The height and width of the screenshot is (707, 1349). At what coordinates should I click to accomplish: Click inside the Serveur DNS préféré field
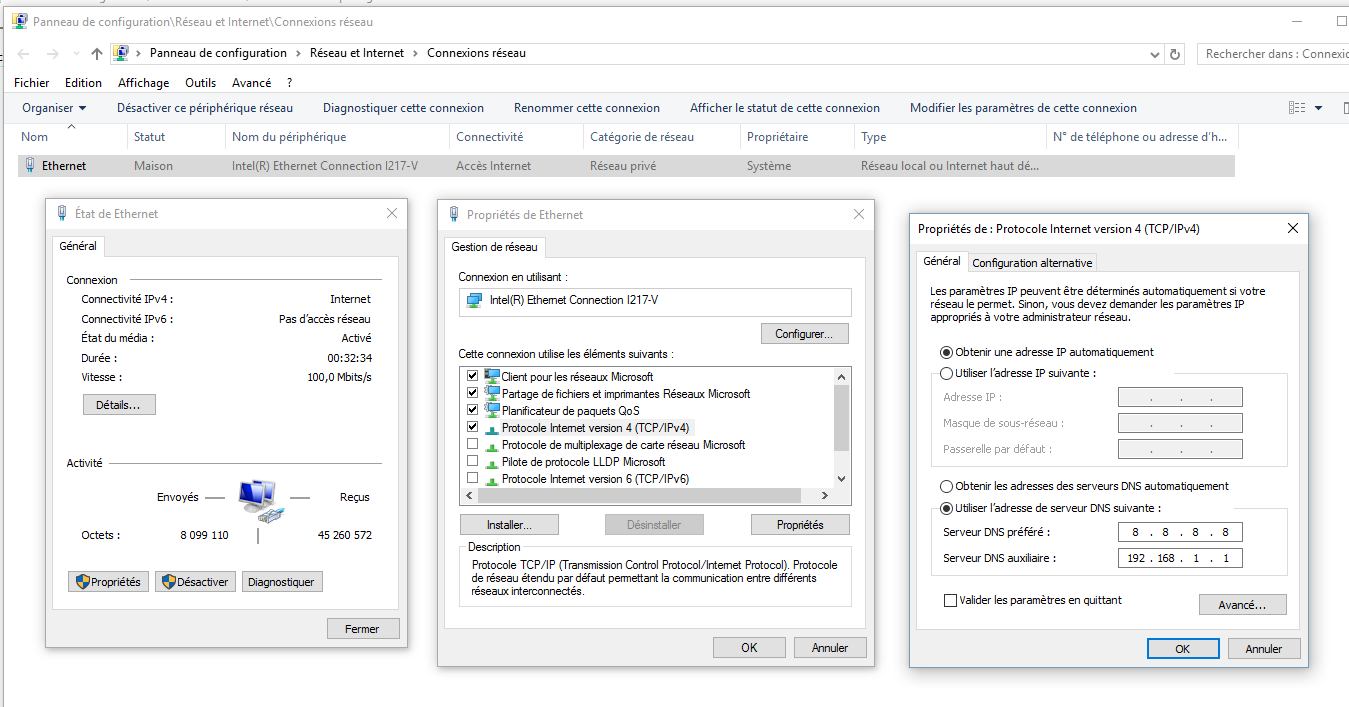(x=1178, y=532)
